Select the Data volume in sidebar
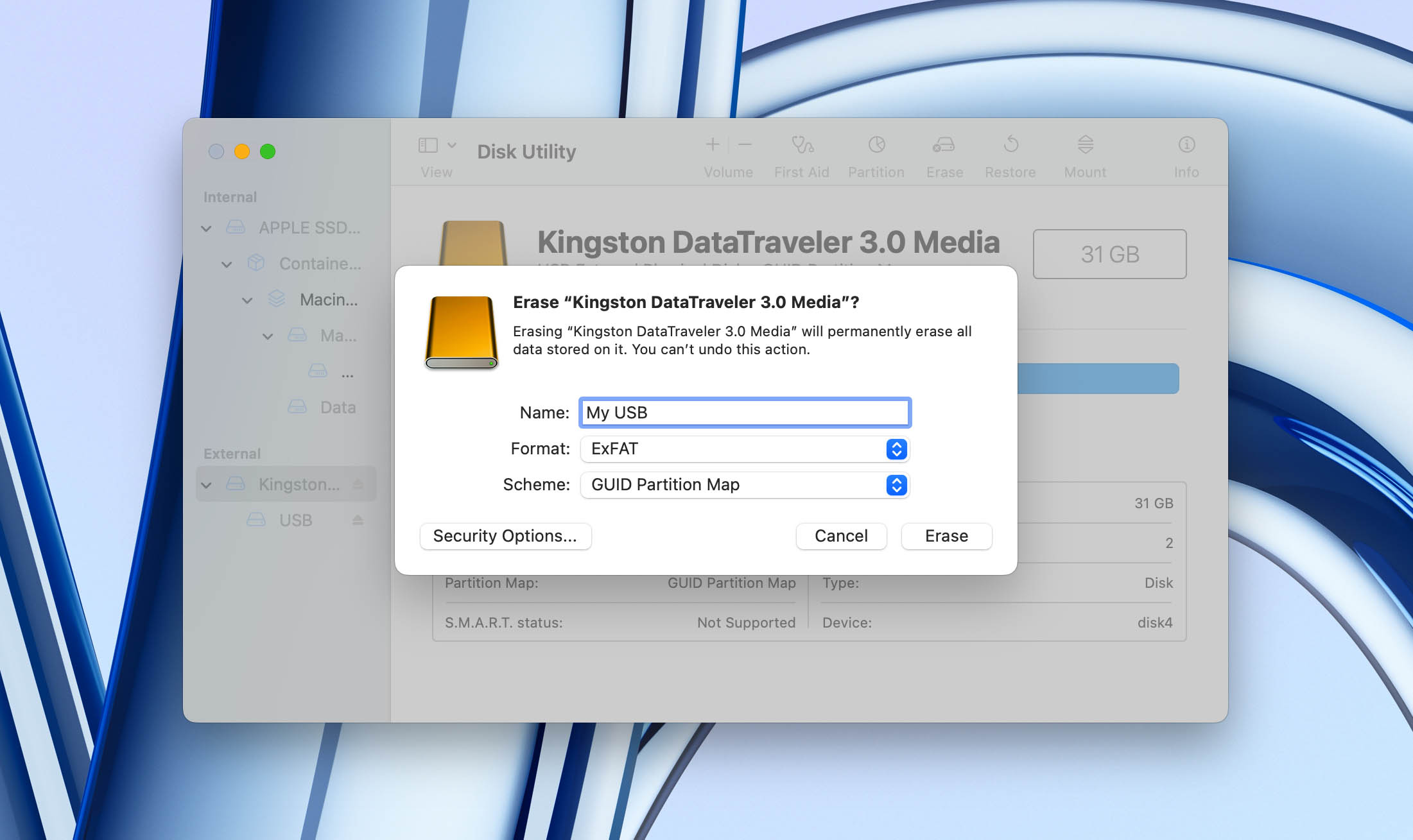The width and height of the screenshot is (1413, 840). [x=337, y=407]
